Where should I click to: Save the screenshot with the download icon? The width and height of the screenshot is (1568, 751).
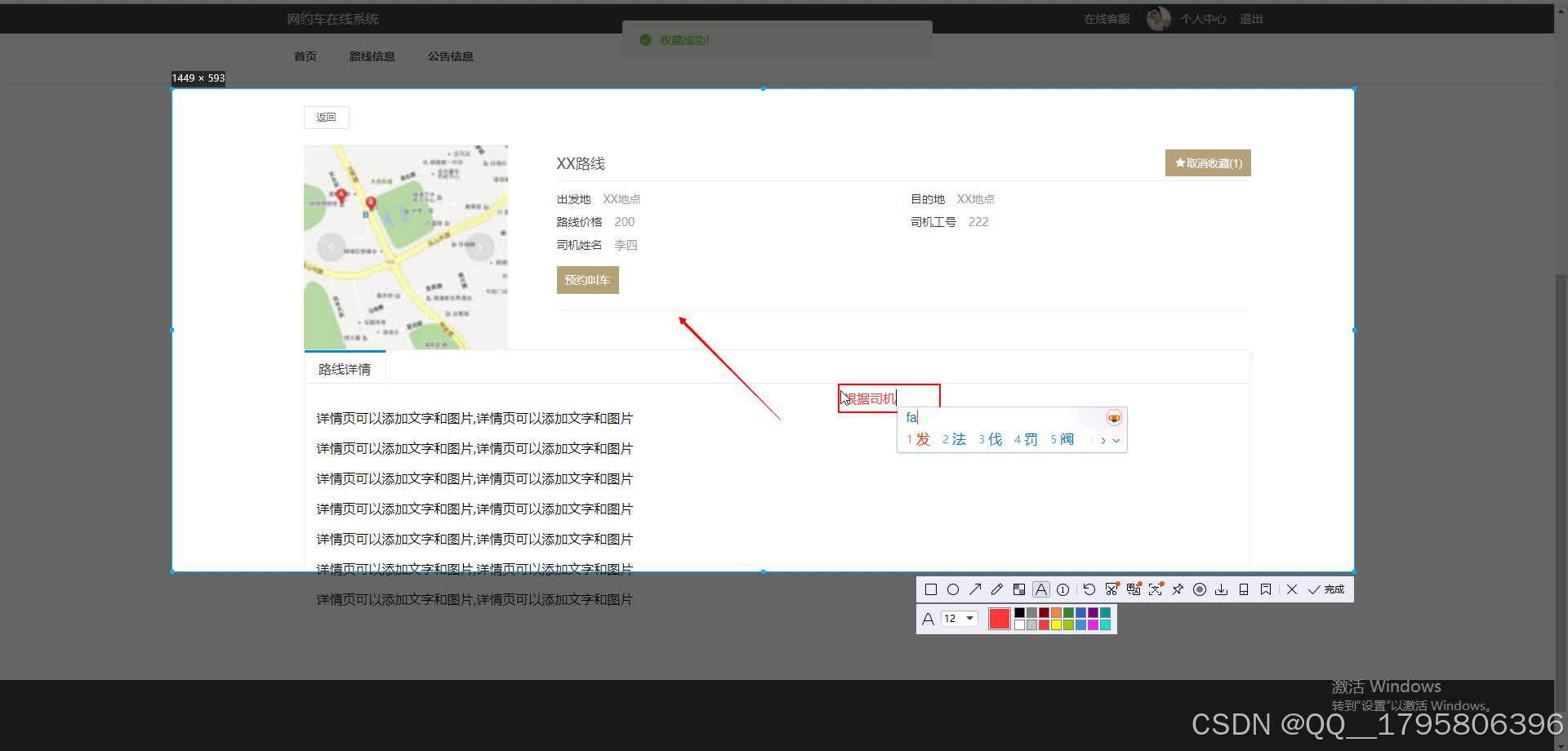click(1222, 589)
